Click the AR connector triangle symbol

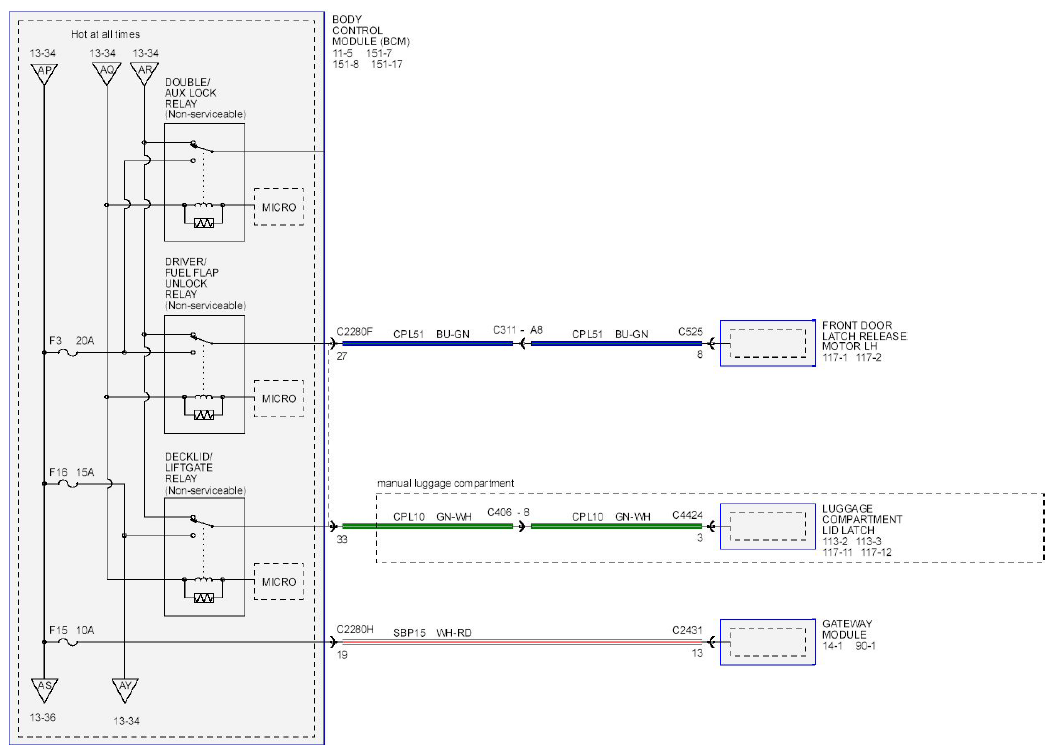145,73
